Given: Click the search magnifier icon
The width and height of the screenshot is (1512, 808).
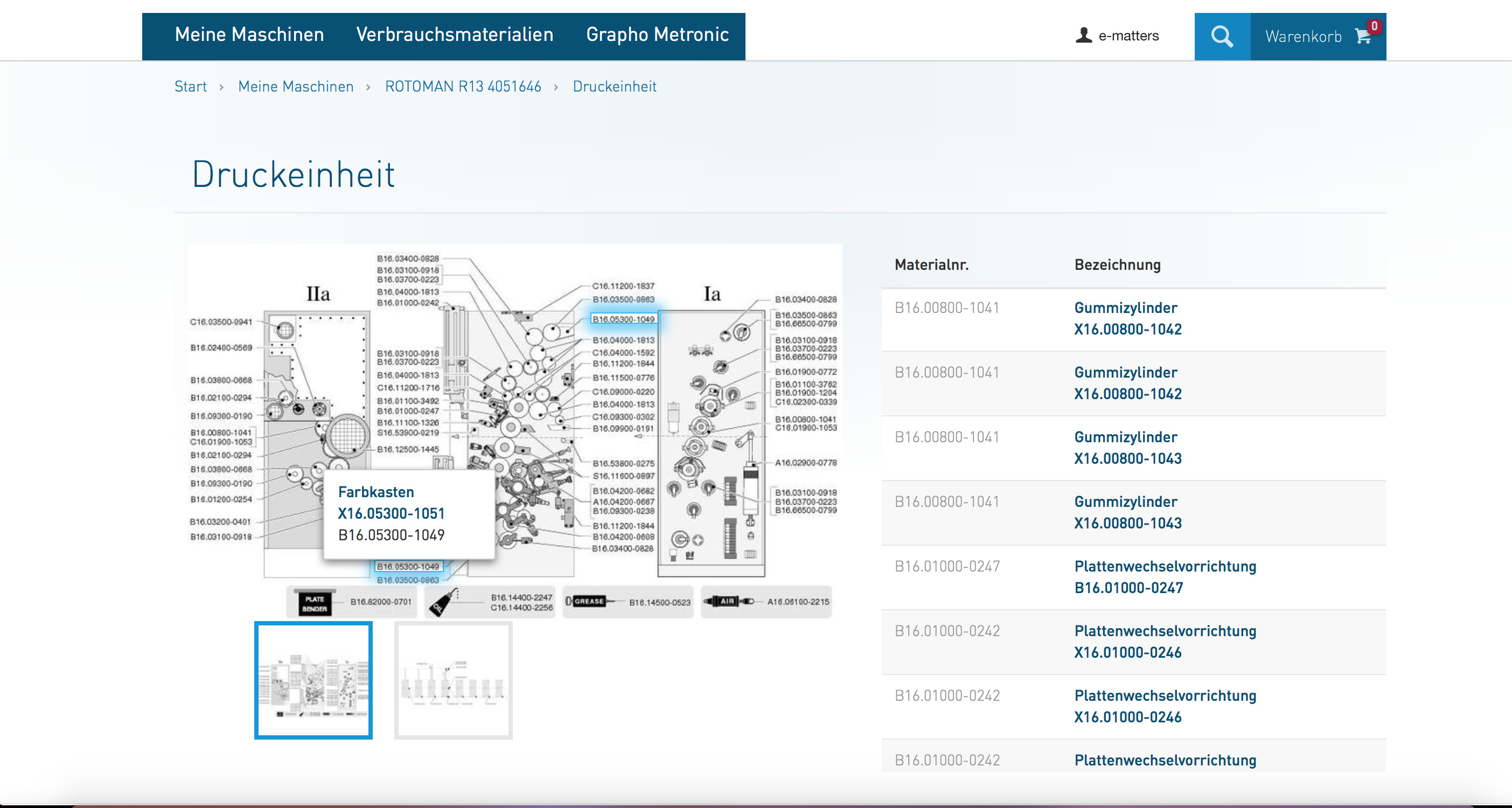Looking at the screenshot, I should pyautogui.click(x=1222, y=37).
